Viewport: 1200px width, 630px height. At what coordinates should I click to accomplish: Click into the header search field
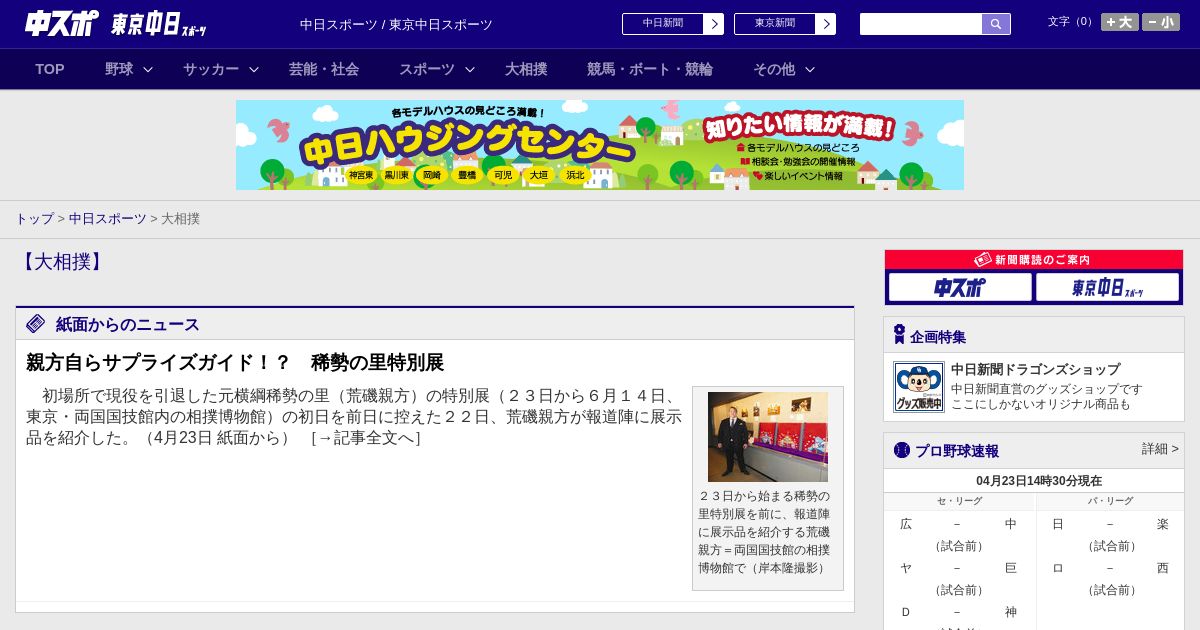coord(921,24)
